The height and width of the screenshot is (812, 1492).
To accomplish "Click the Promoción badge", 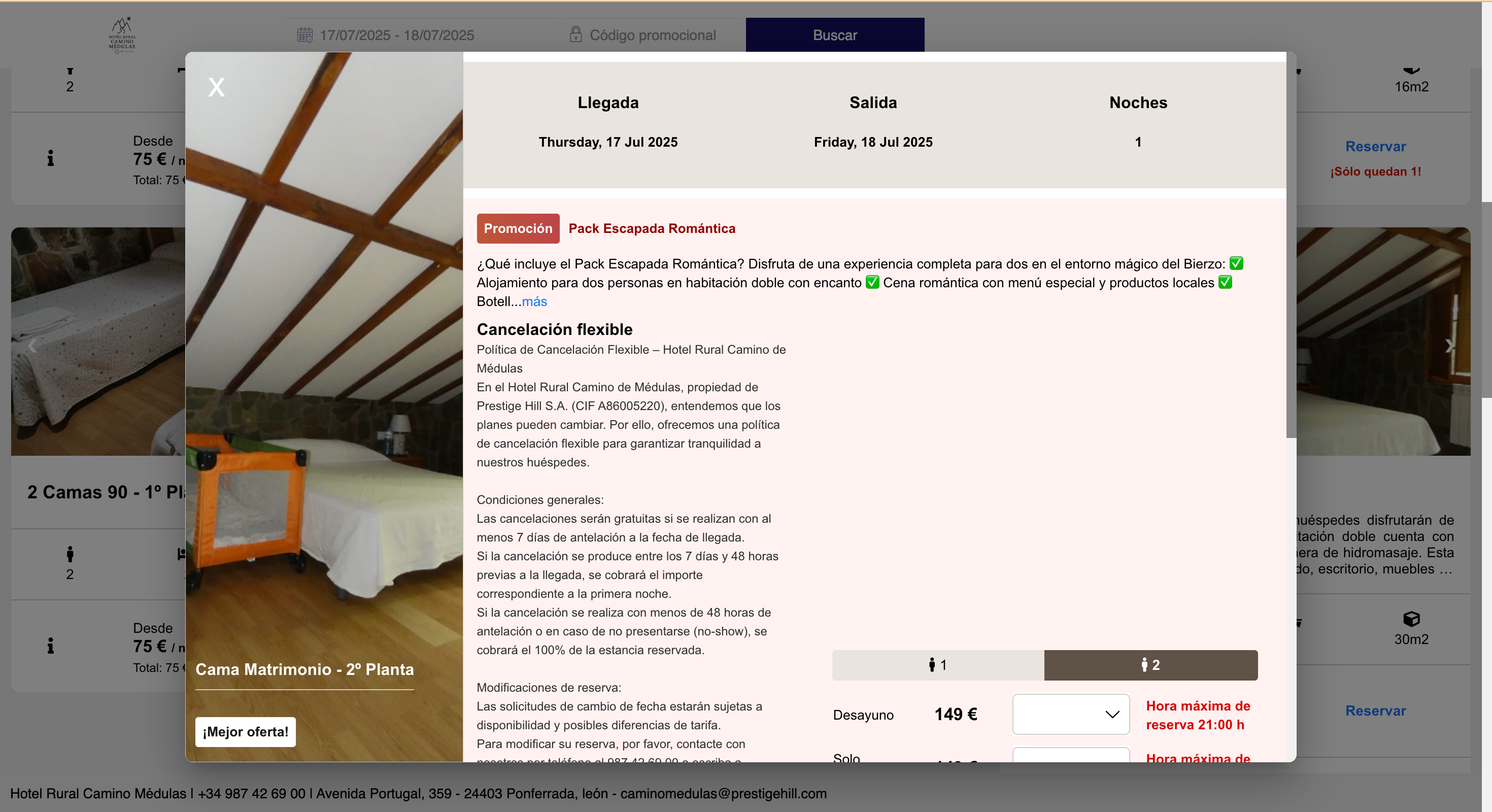I will tap(518, 228).
